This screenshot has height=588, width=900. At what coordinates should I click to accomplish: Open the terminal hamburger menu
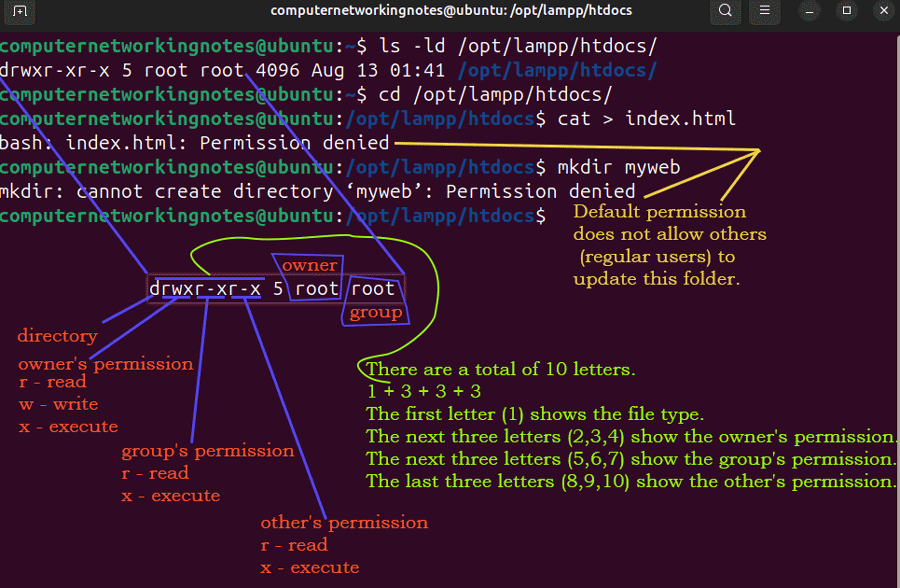(x=765, y=11)
